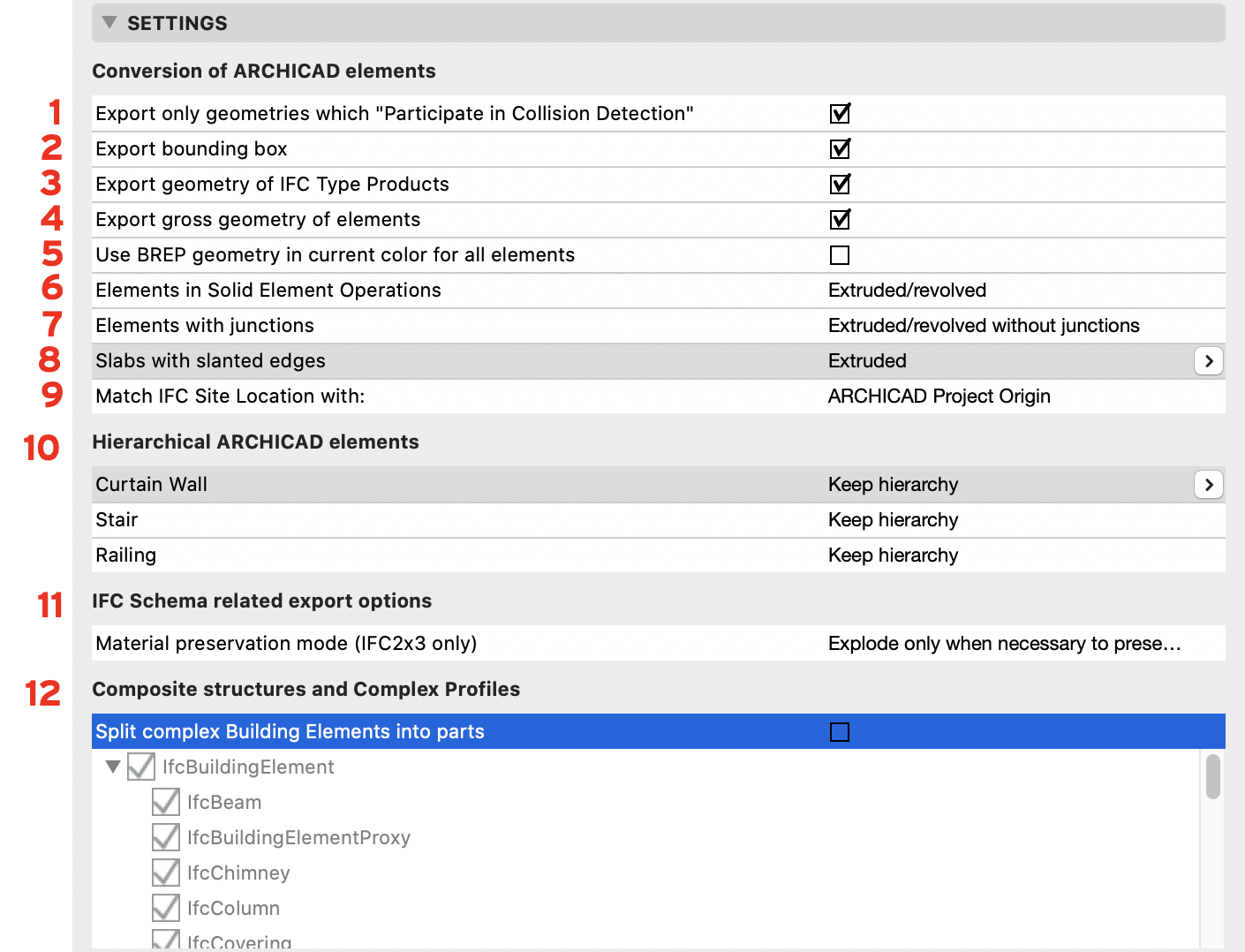Viewport: 1245px width, 952px height.
Task: Click the 'Stair' row label
Action: 117,520
